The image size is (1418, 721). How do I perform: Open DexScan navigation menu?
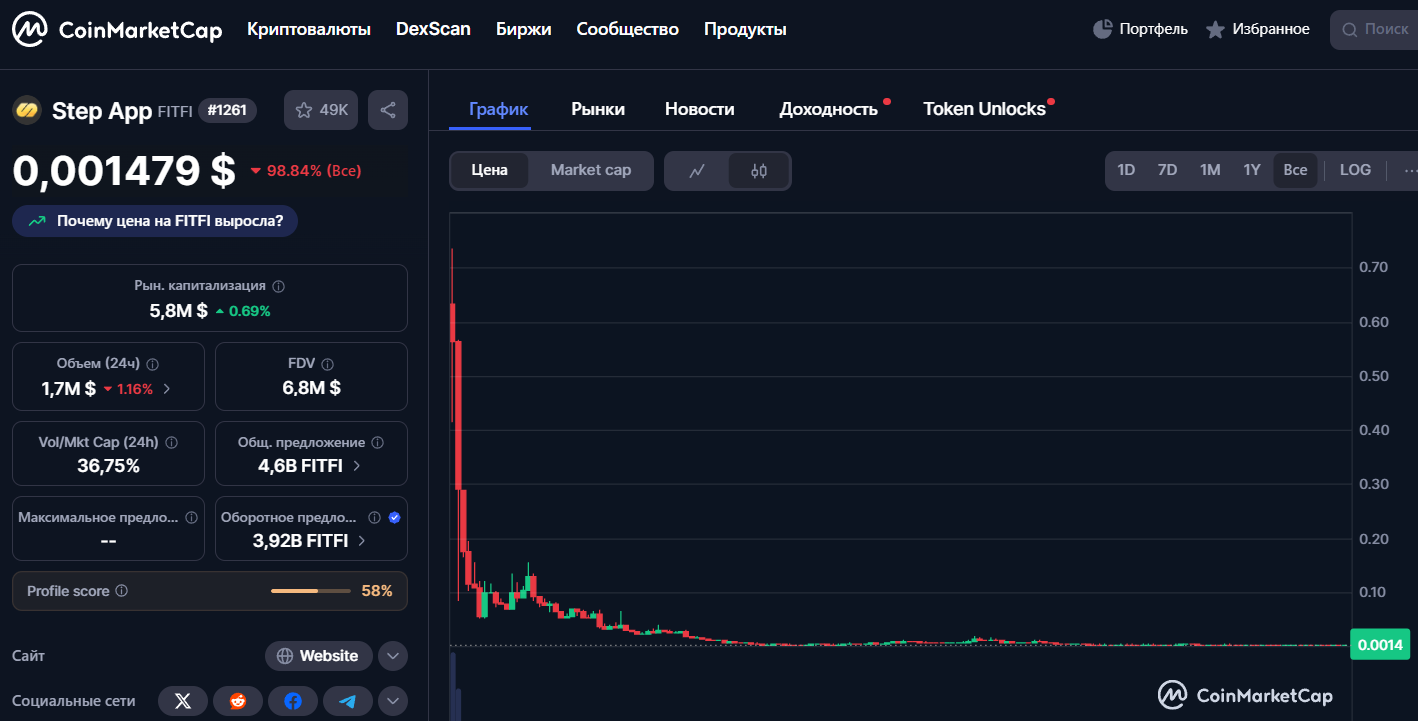(x=433, y=29)
